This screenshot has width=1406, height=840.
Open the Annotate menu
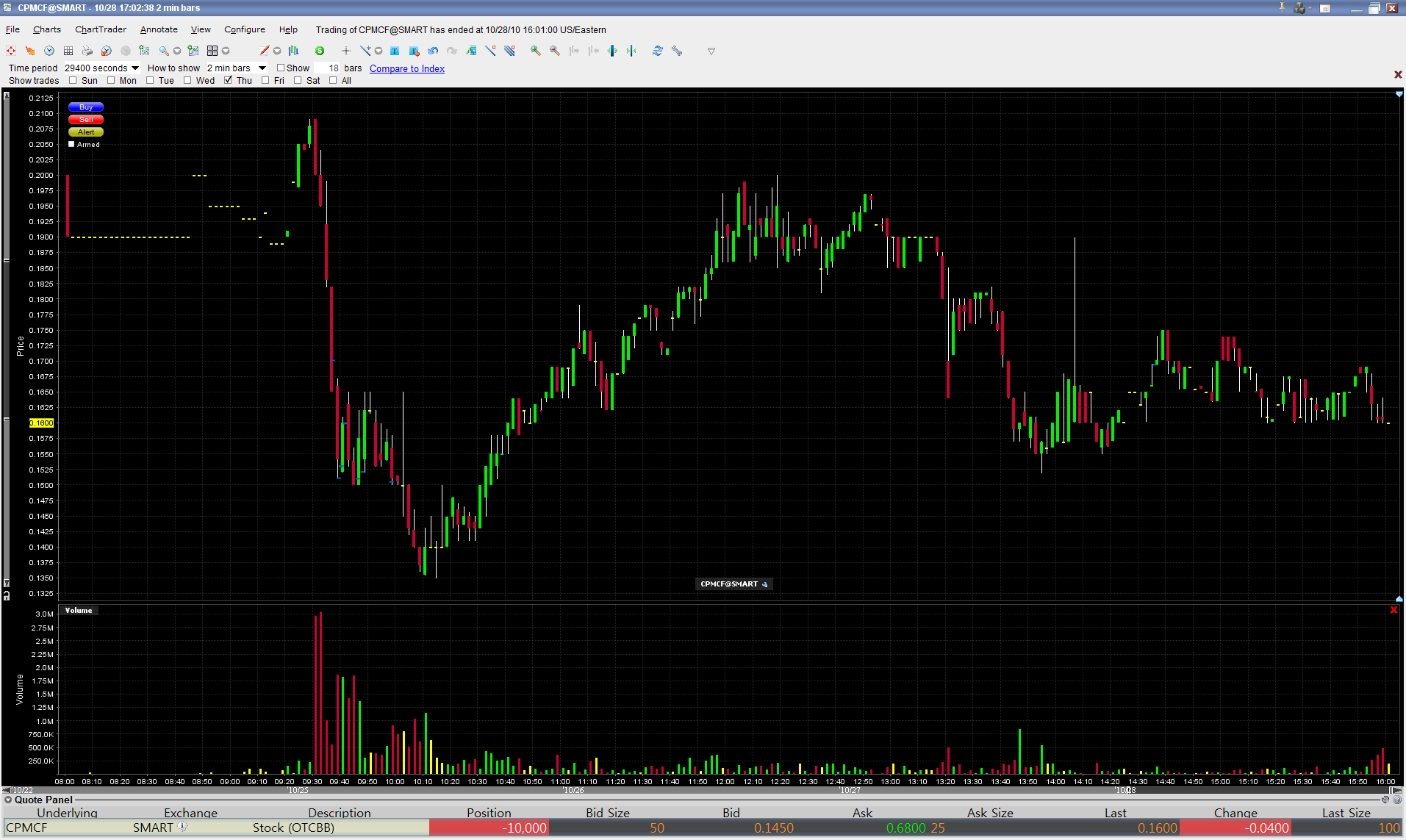pyautogui.click(x=159, y=29)
